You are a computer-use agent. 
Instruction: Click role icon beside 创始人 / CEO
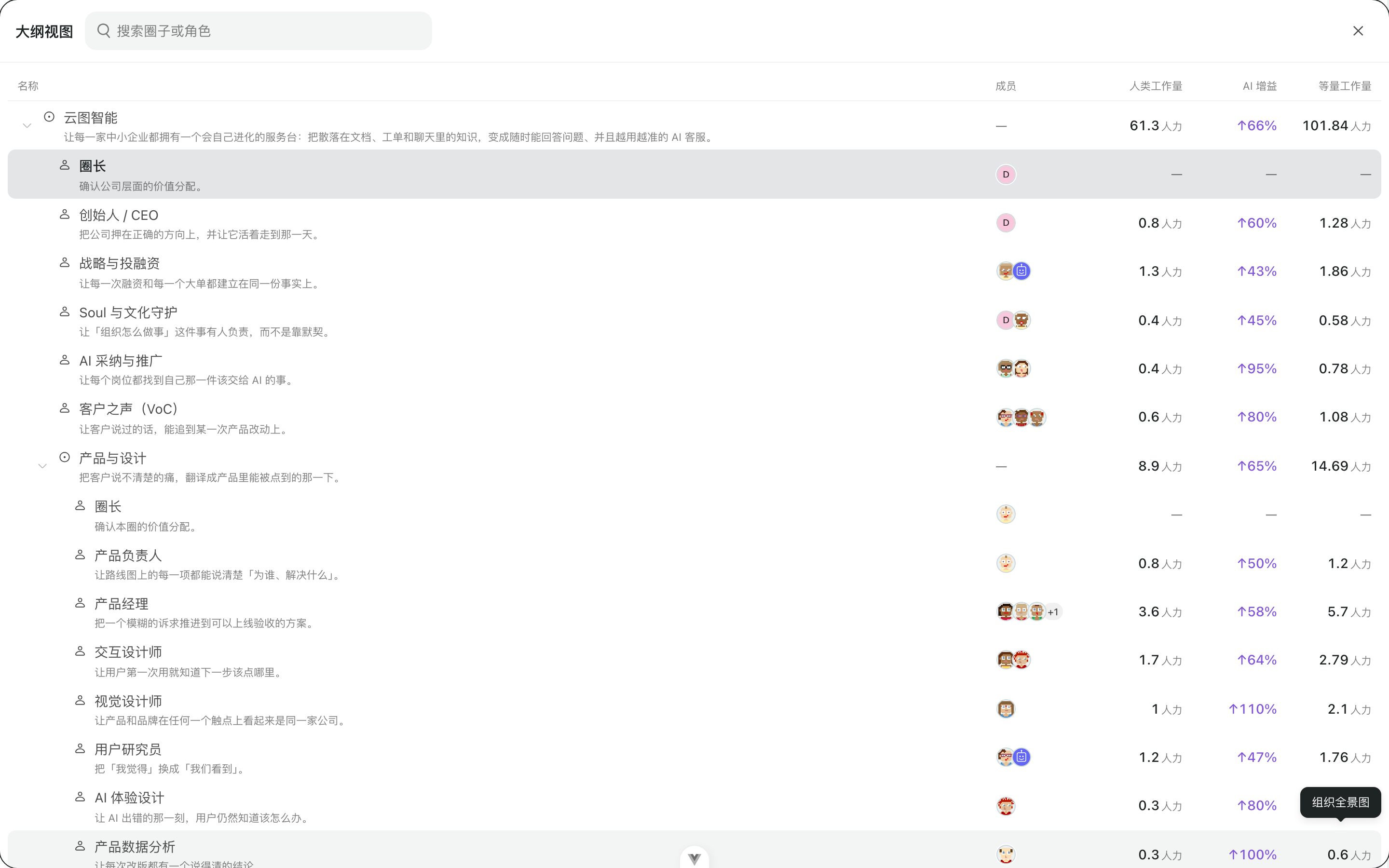tap(65, 215)
